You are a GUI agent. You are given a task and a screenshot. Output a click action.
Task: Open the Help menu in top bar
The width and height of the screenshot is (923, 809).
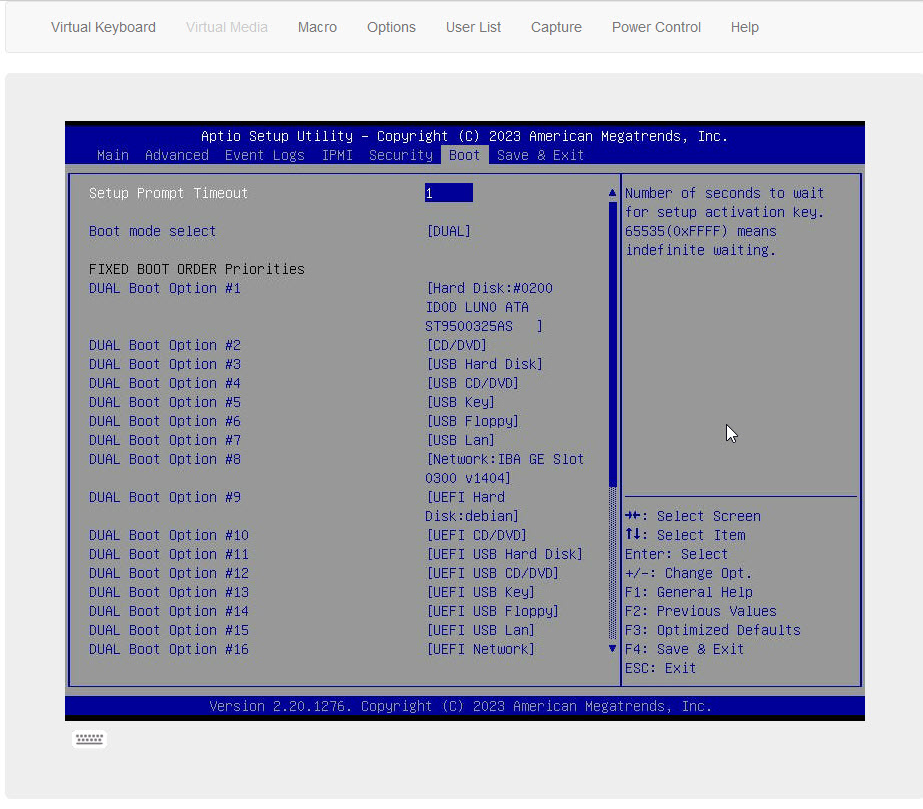(744, 27)
